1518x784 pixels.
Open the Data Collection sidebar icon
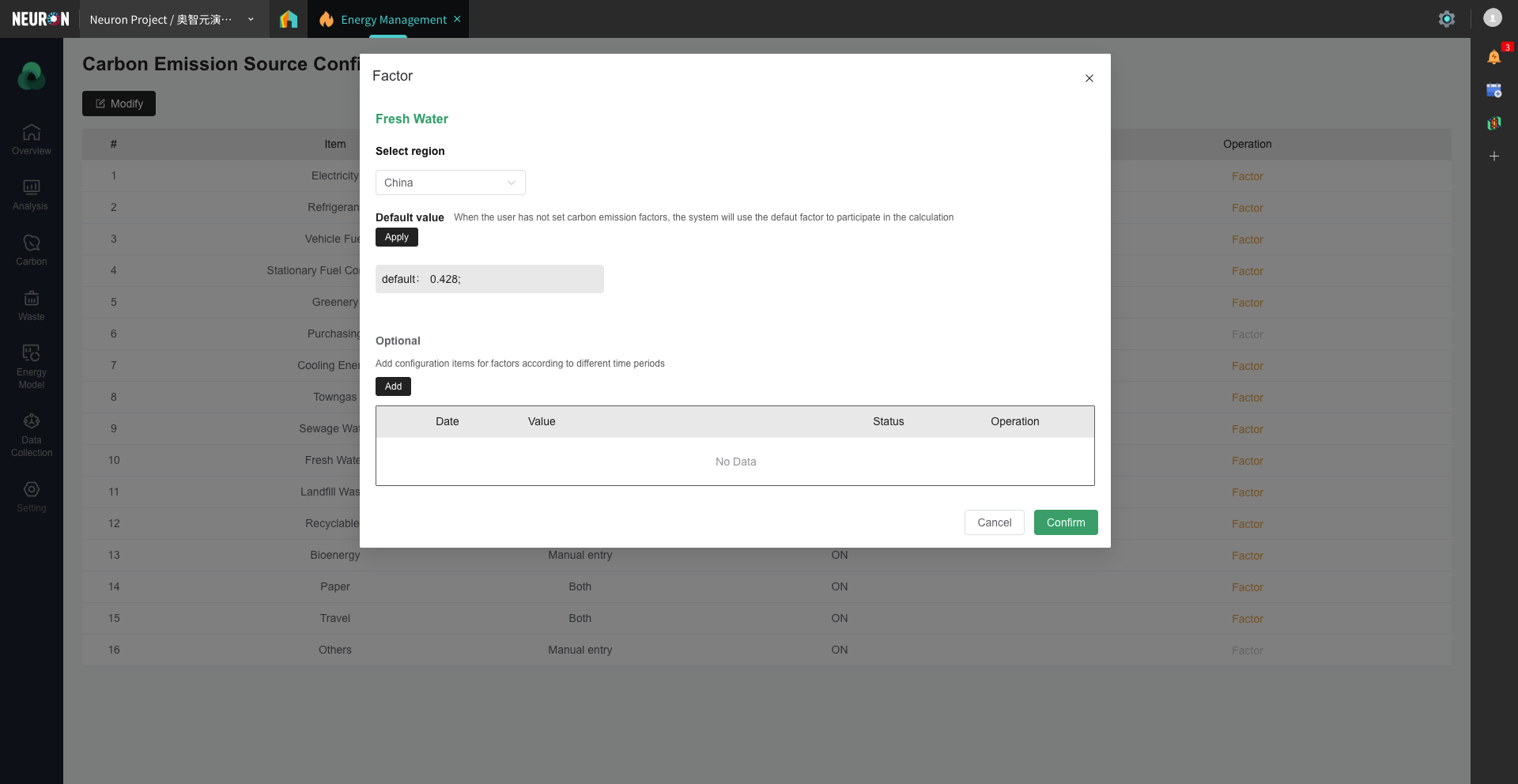click(x=32, y=435)
